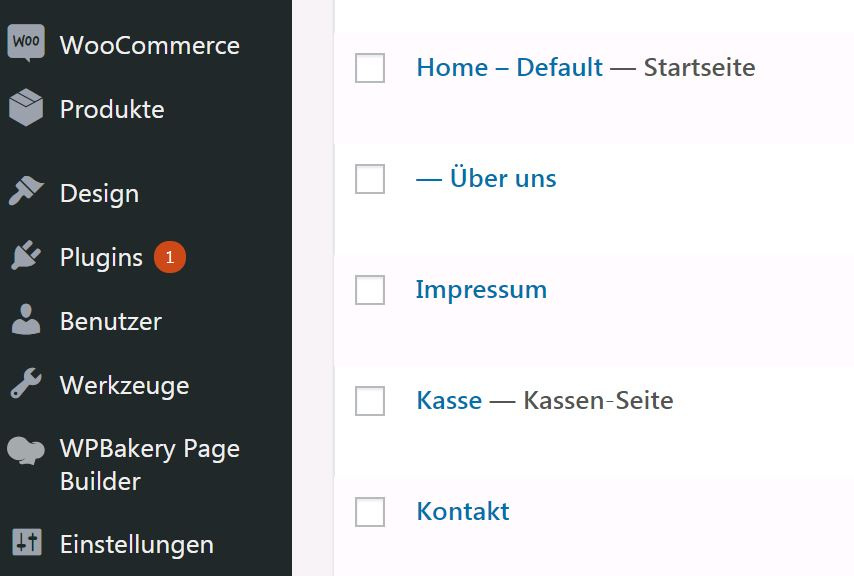Check the Home – Default page checkbox
This screenshot has height=576, width=854.
[370, 68]
